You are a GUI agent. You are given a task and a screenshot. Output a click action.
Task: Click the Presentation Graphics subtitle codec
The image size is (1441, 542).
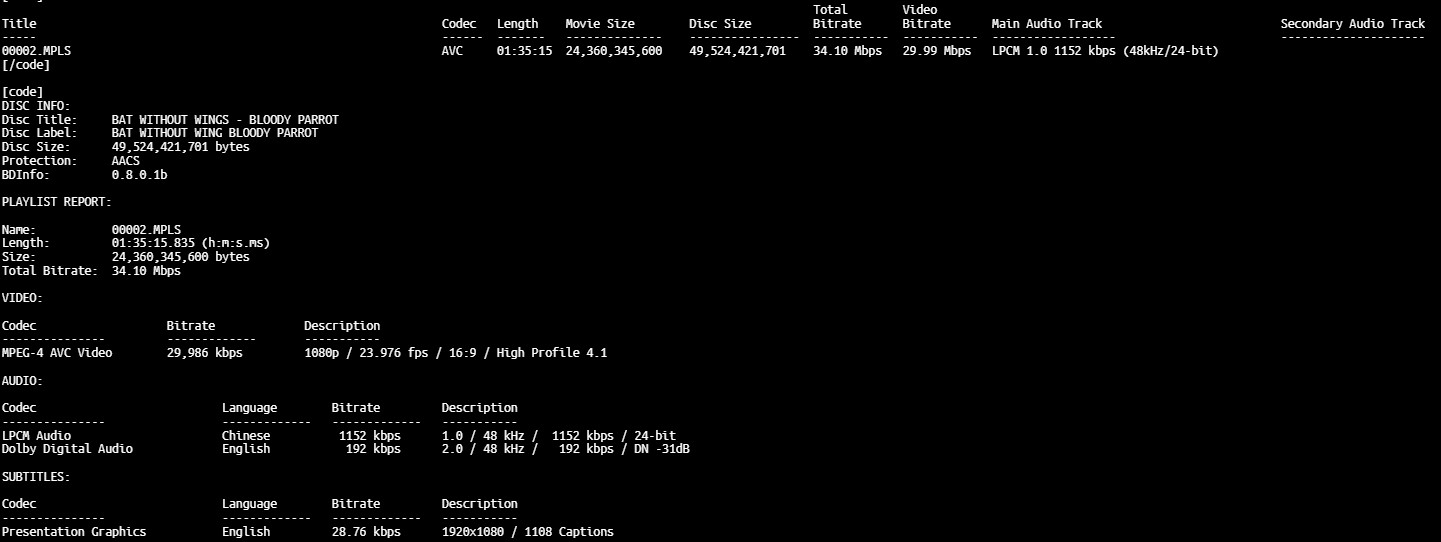coord(74,532)
